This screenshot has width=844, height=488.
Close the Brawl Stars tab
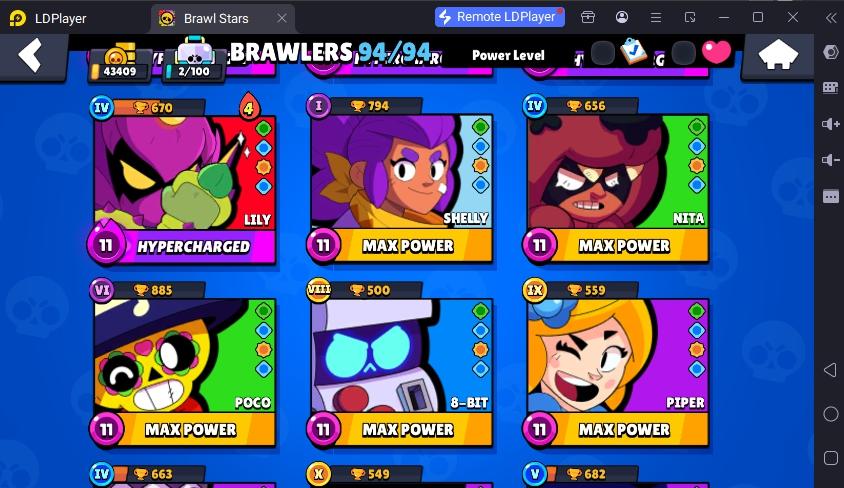coord(282,18)
